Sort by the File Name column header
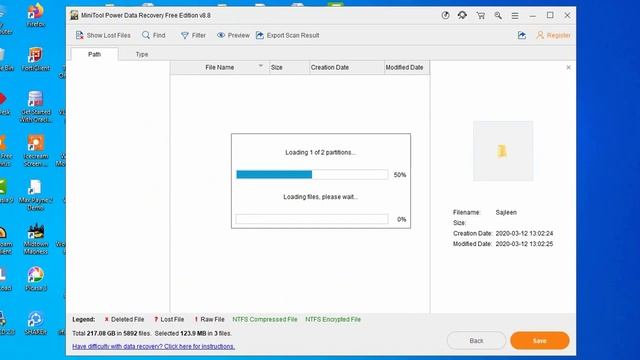This screenshot has width=640, height=360. pyautogui.click(x=220, y=67)
